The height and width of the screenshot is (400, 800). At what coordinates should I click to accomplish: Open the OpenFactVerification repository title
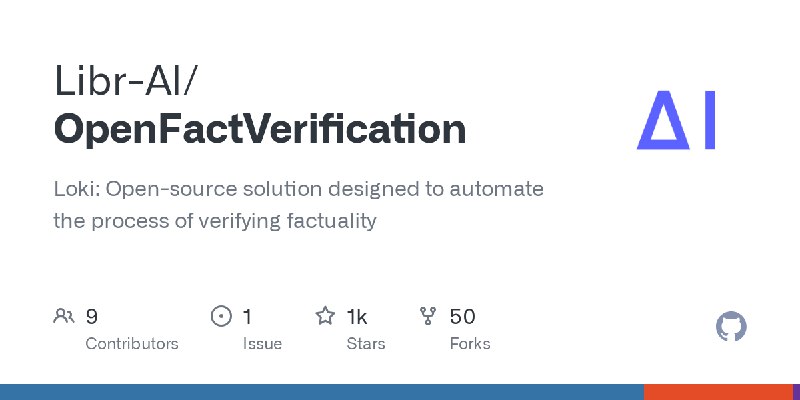click(x=260, y=129)
